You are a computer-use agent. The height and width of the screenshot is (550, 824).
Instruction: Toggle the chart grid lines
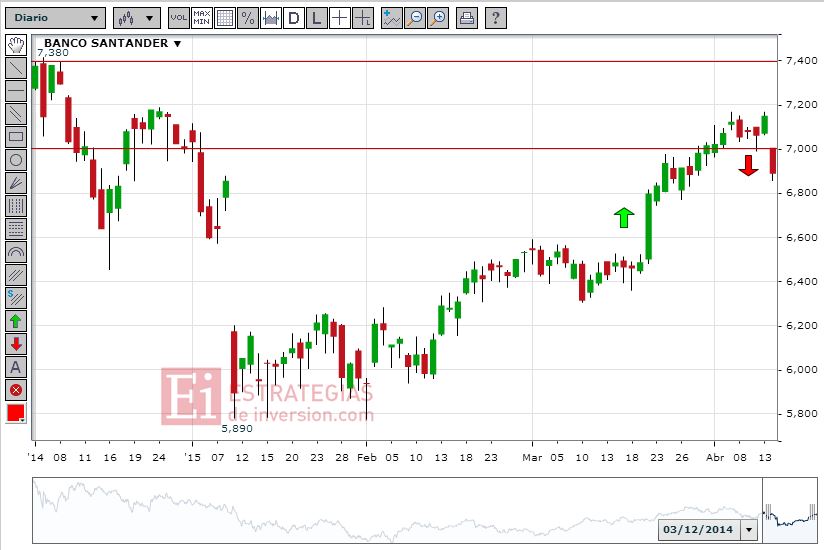click(225, 18)
